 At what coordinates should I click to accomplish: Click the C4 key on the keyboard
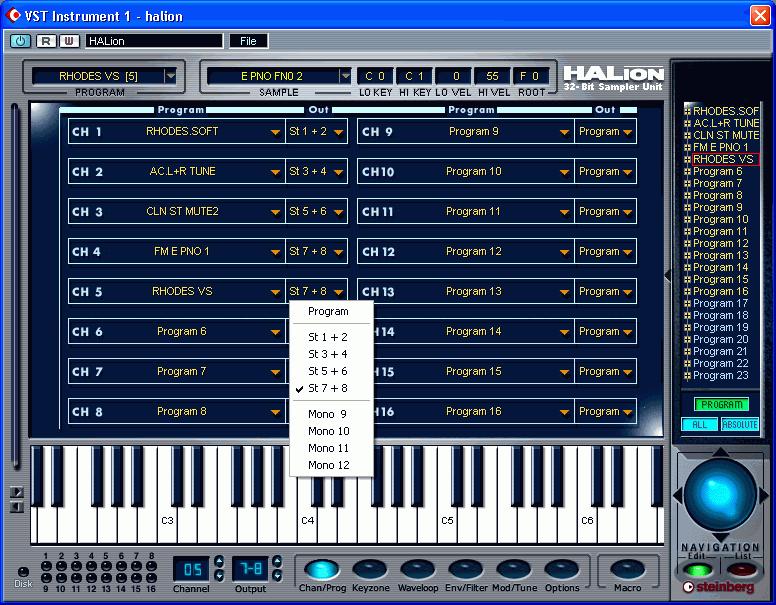(x=307, y=520)
